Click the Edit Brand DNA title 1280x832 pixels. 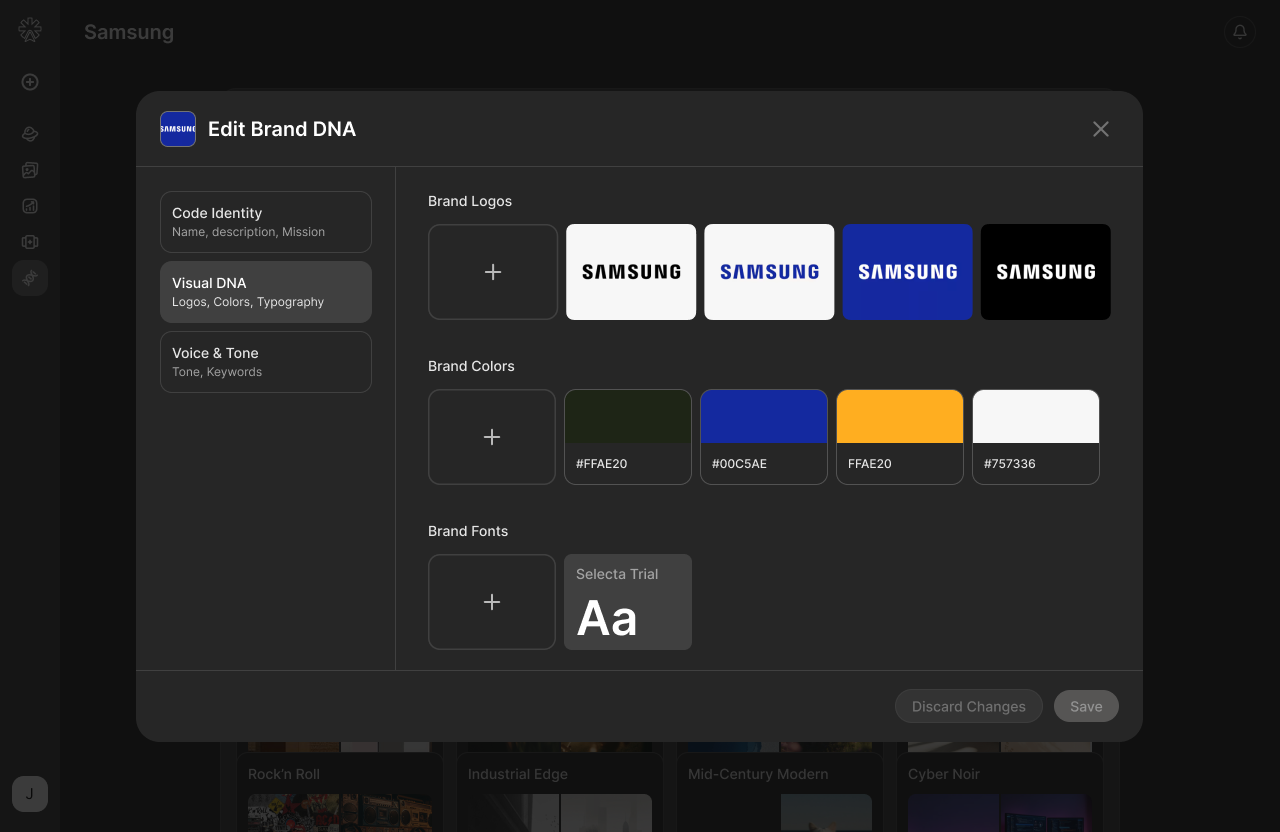coord(282,129)
